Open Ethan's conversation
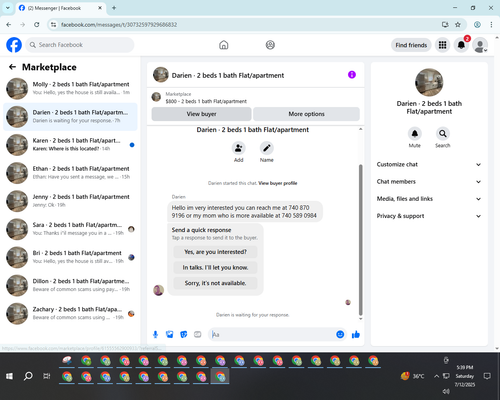The height and width of the screenshot is (400, 500). coord(70,173)
